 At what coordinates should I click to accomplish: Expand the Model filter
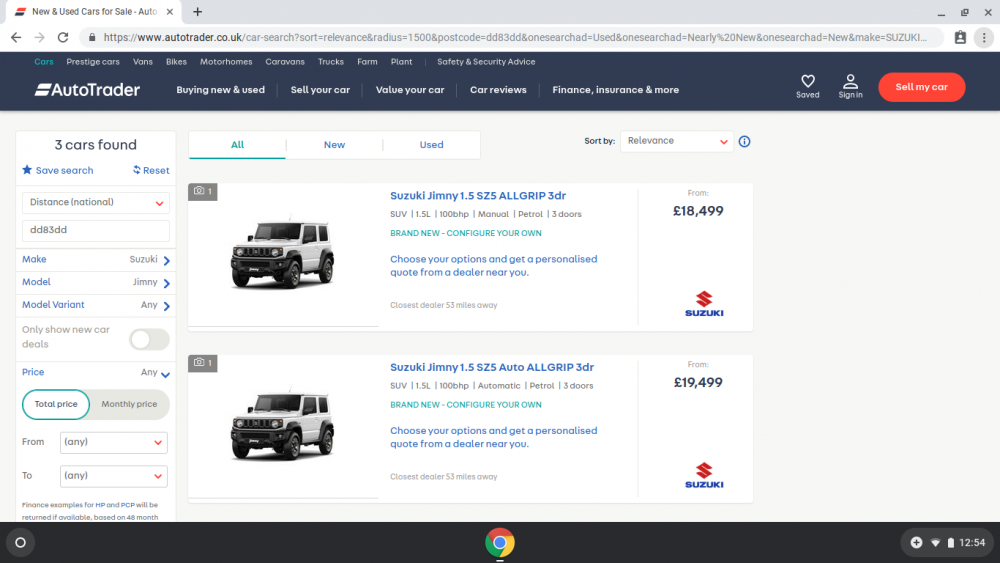pyautogui.click(x=96, y=282)
